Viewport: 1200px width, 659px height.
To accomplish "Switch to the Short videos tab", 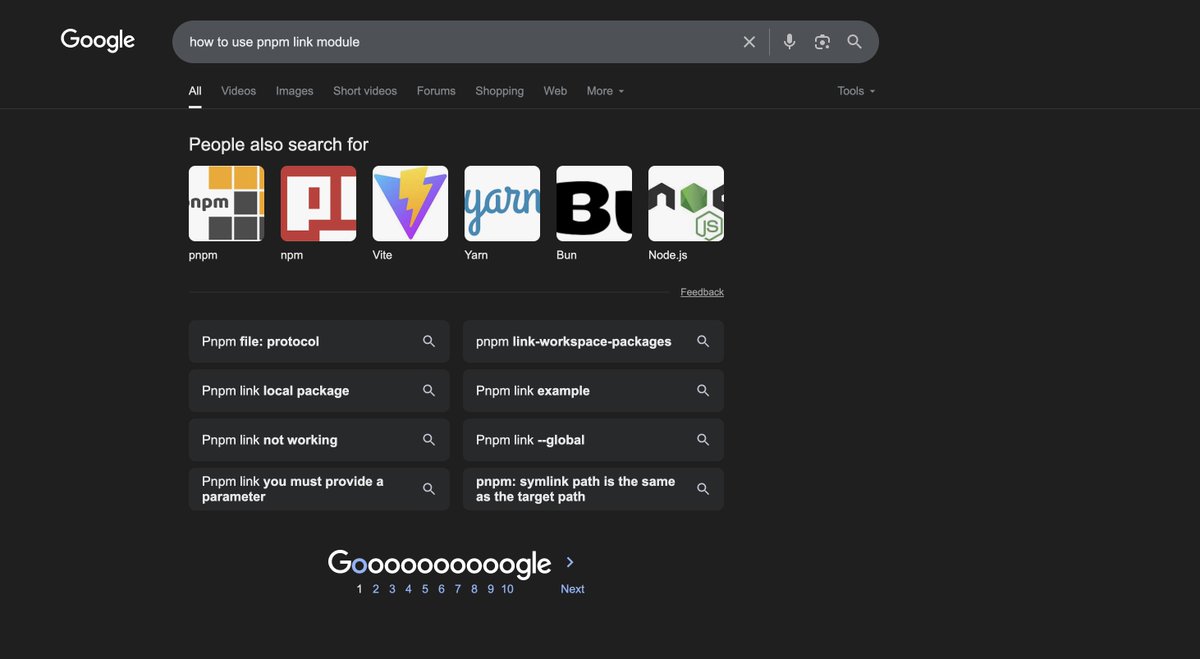I will pos(365,91).
